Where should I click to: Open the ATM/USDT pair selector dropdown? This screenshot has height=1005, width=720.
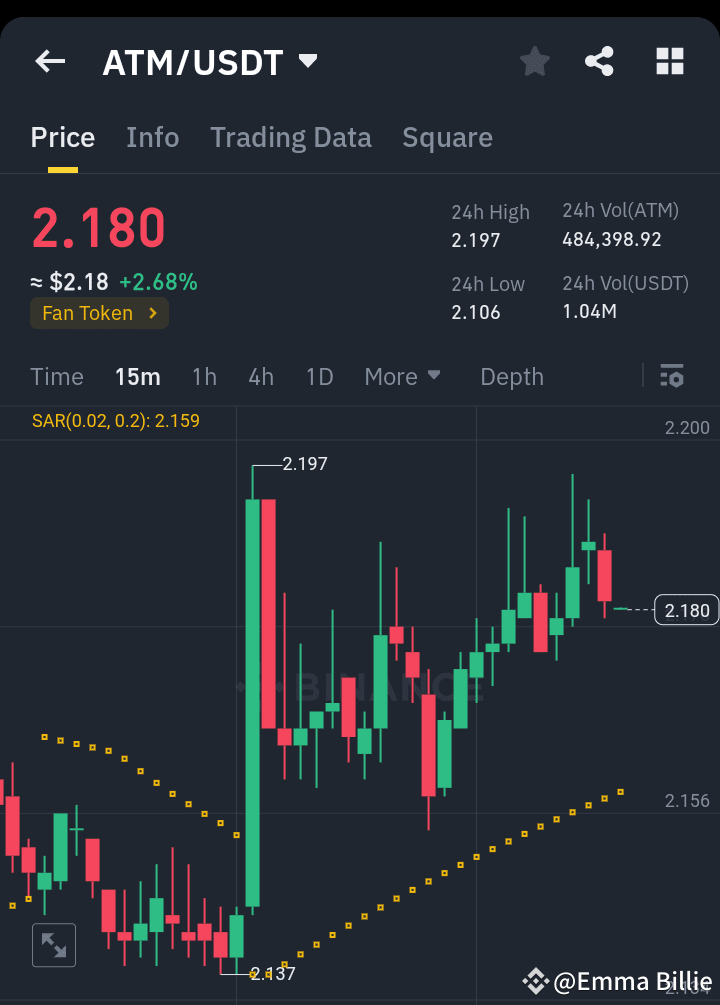click(211, 61)
